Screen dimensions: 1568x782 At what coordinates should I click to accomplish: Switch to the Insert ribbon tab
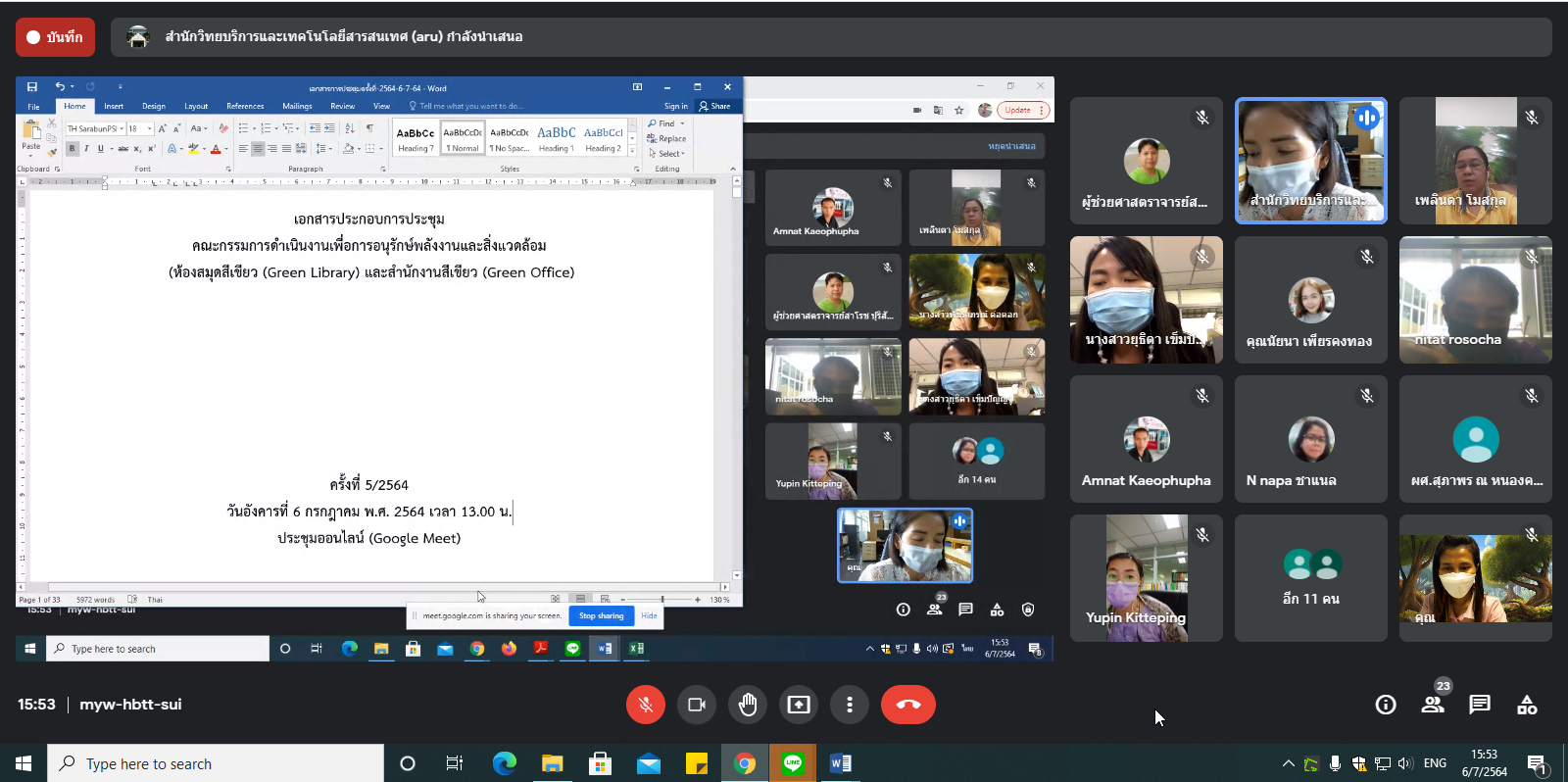click(x=114, y=106)
